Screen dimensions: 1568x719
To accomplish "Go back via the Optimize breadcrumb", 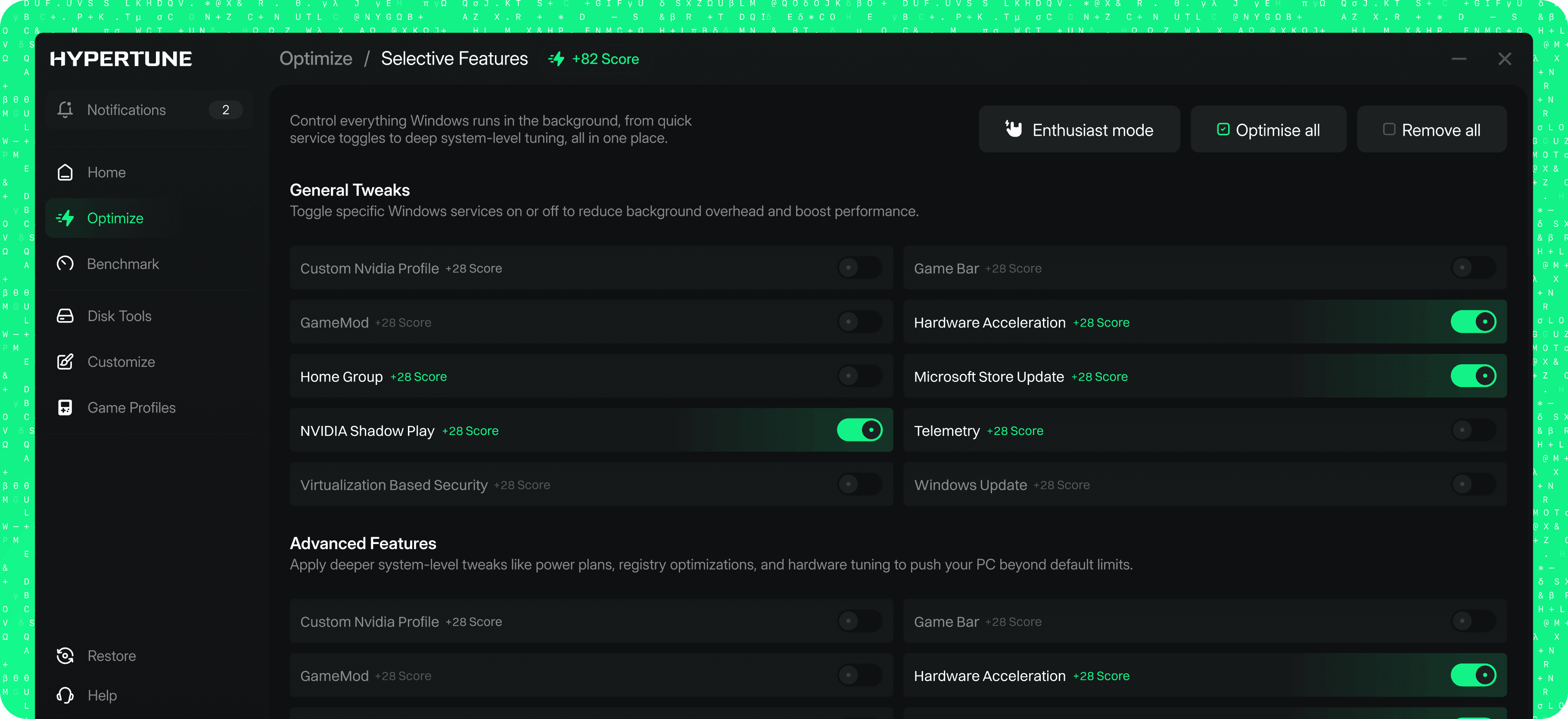I will (x=315, y=59).
